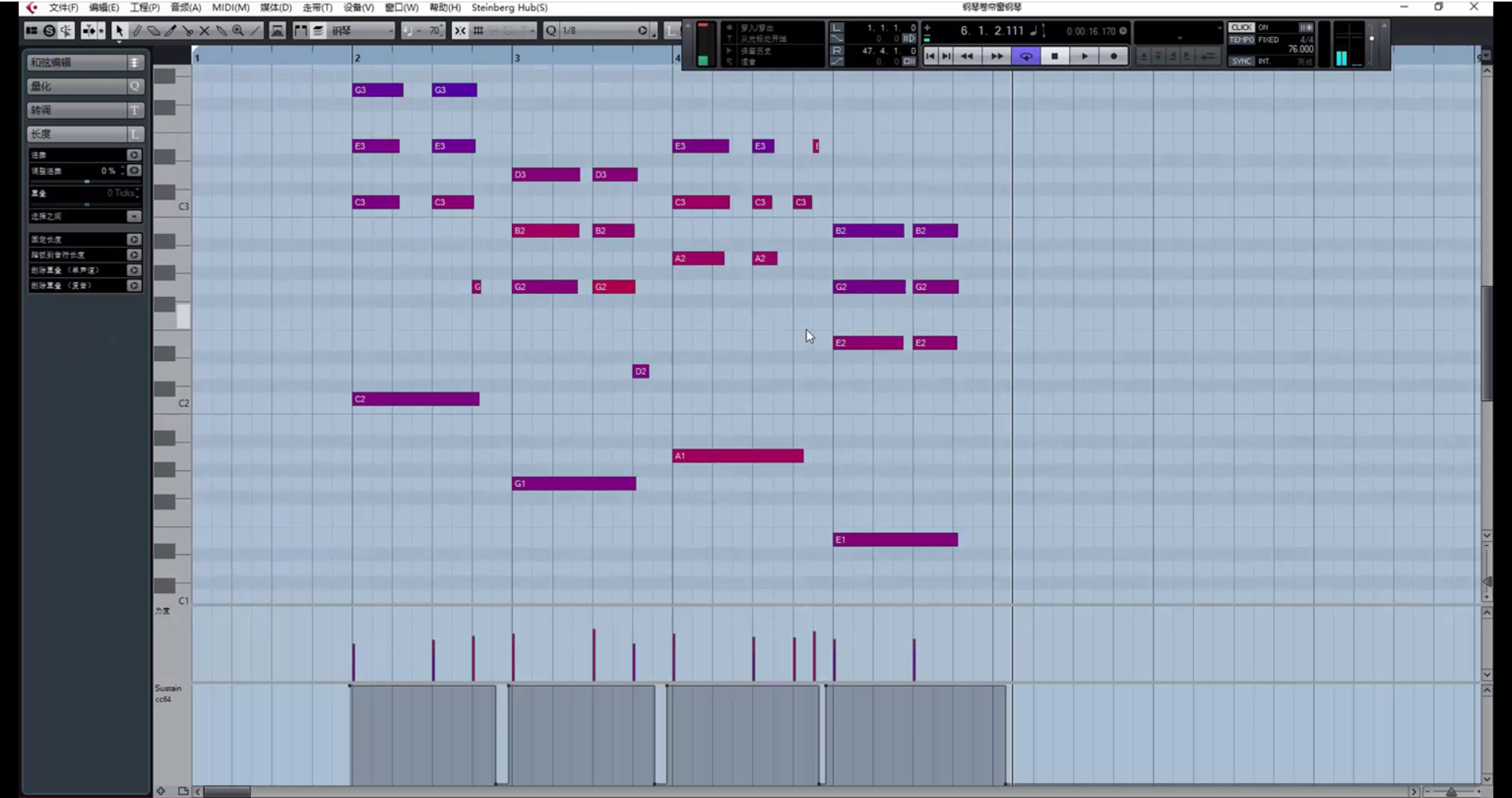Toggle the Cycle loop button
Image resolution: width=1512 pixels, height=798 pixels.
click(1026, 56)
